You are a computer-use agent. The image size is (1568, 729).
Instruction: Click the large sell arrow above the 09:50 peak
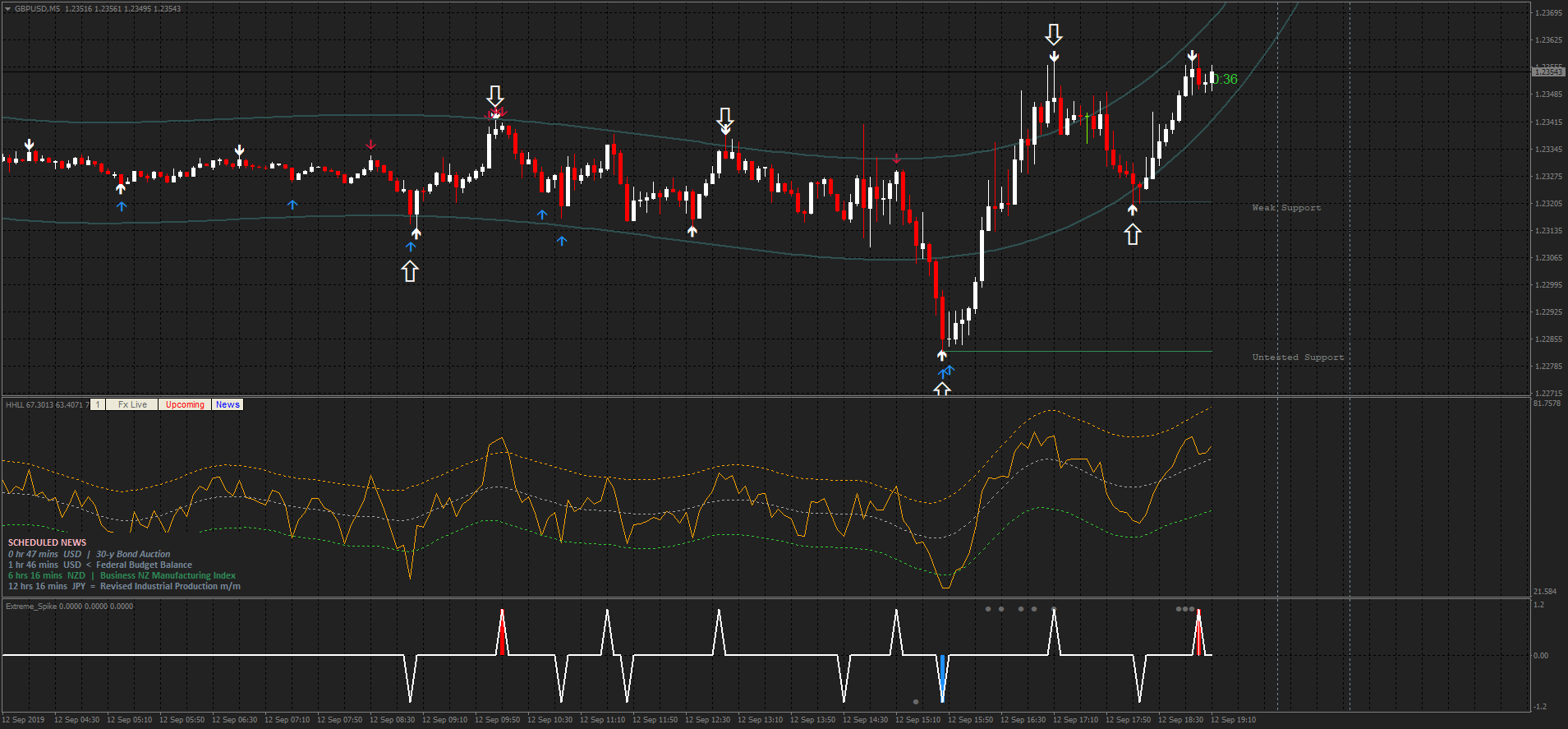tap(495, 96)
